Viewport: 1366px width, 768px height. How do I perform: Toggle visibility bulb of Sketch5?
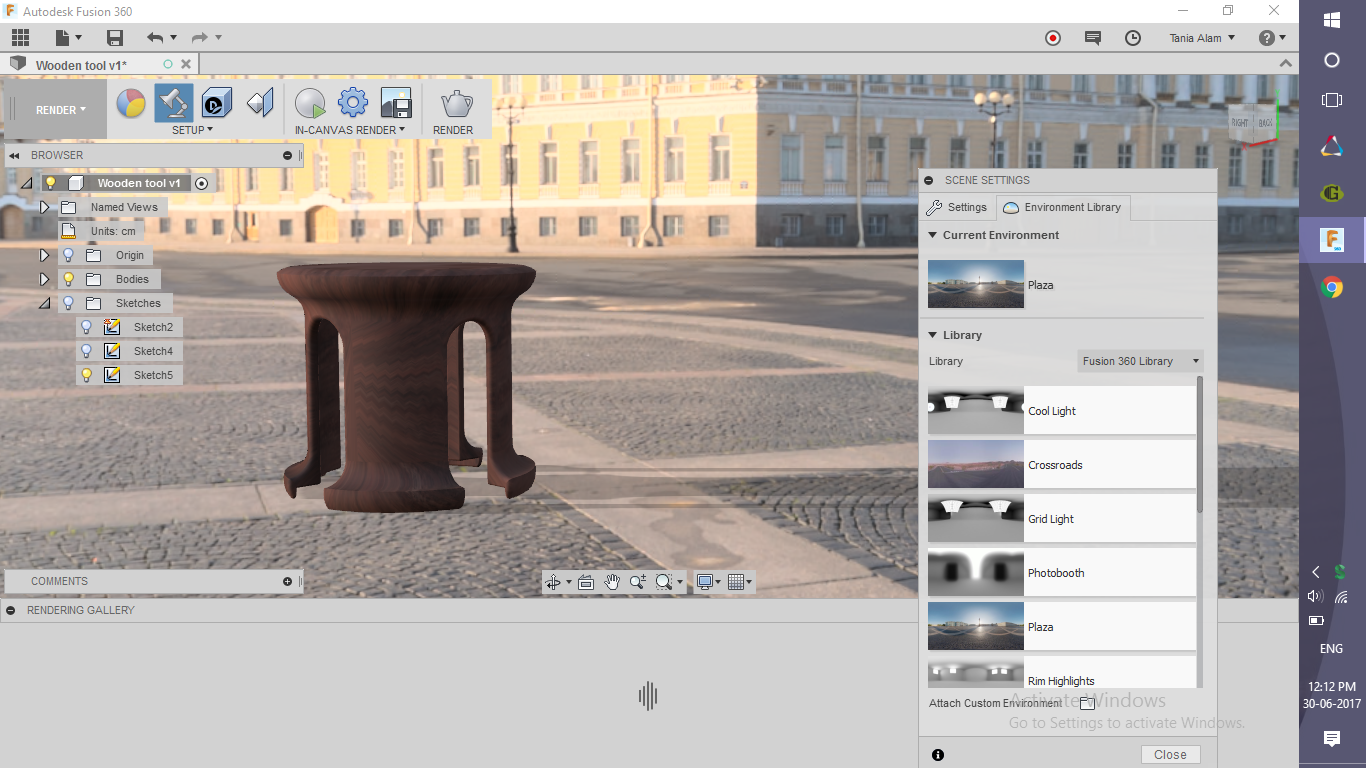(86, 375)
